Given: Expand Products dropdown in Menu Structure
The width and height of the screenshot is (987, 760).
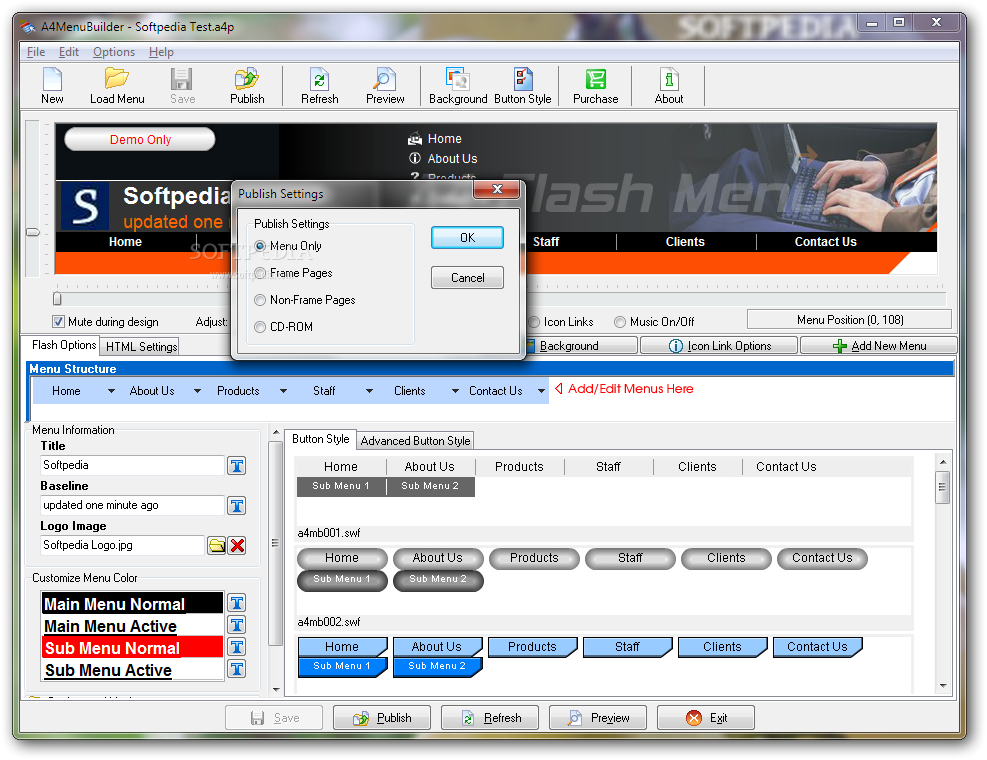Looking at the screenshot, I should (x=283, y=391).
